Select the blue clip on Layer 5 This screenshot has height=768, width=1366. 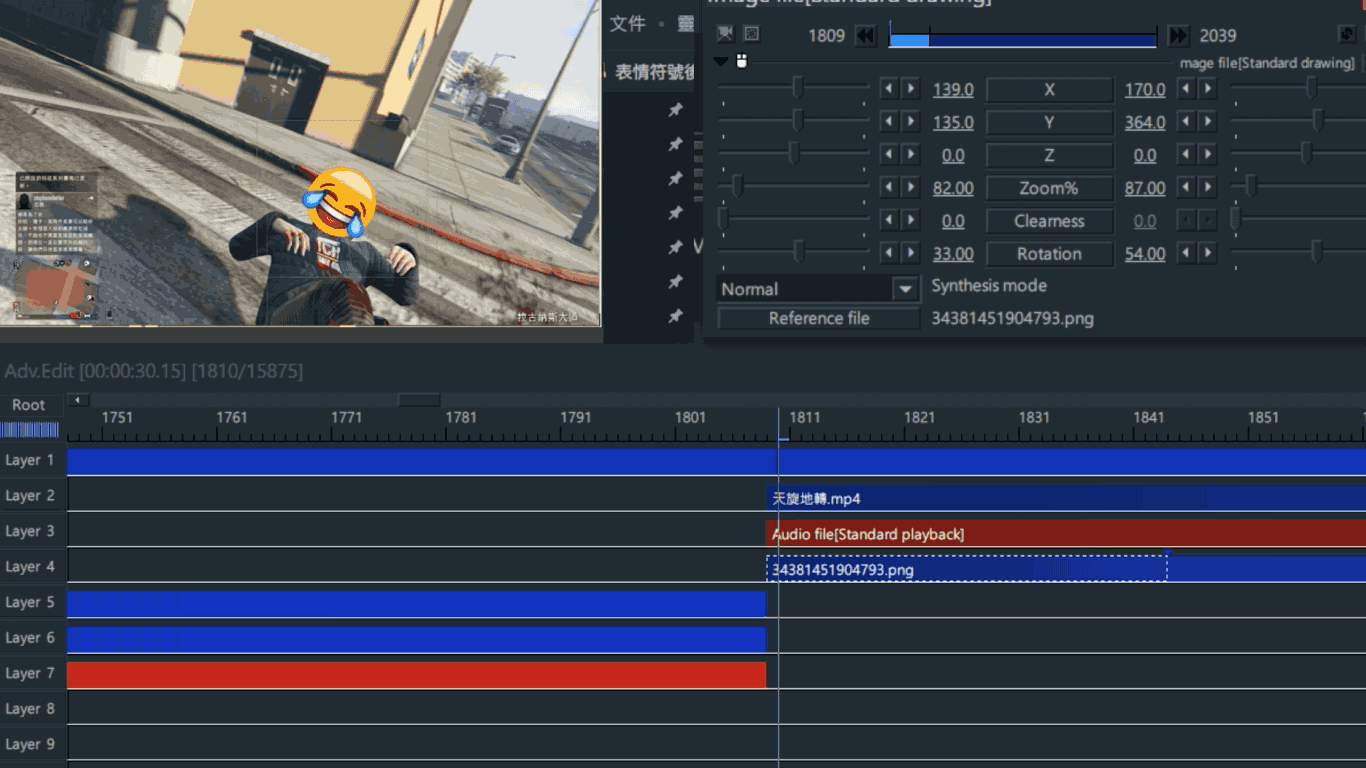[x=416, y=604]
